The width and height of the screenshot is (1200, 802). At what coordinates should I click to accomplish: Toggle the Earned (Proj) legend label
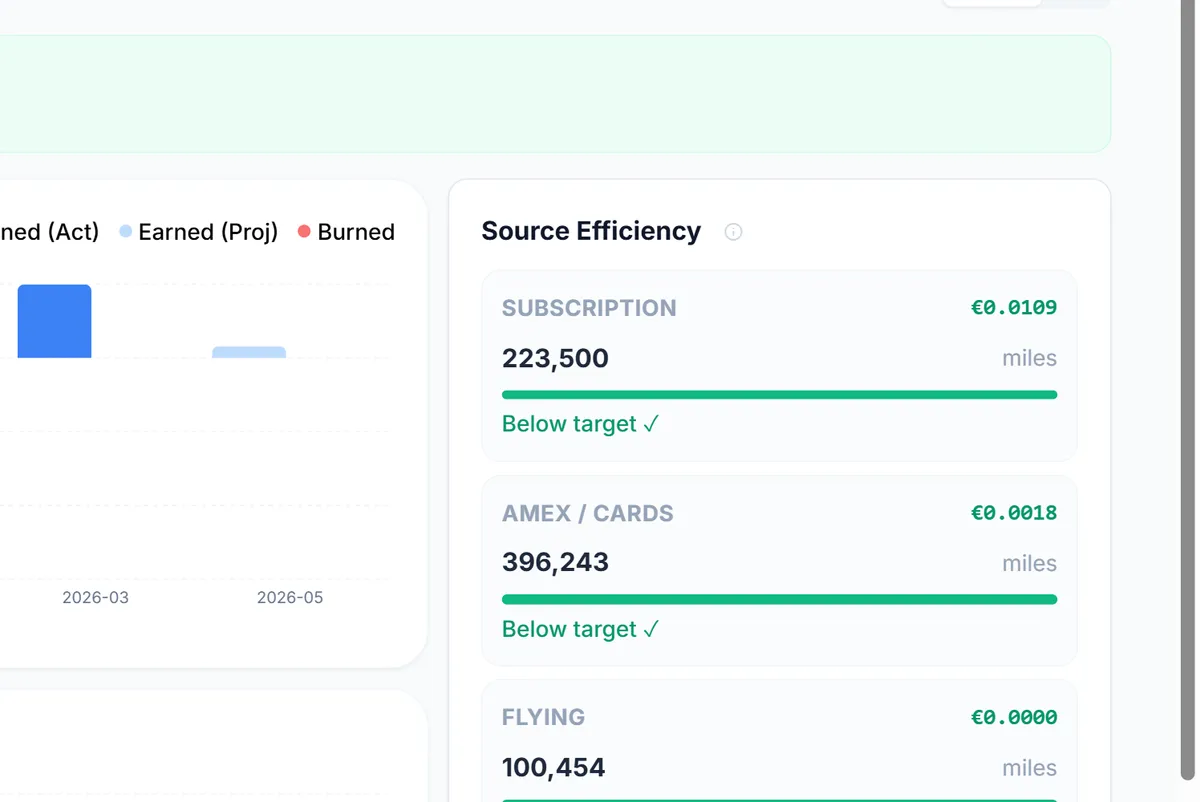coord(207,232)
